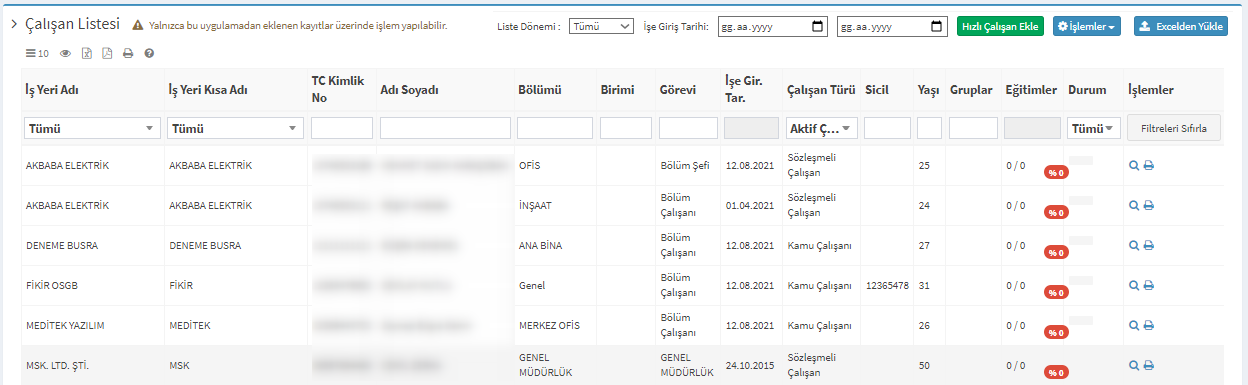
Task: Open calendar picker of second date field
Action: [937, 27]
